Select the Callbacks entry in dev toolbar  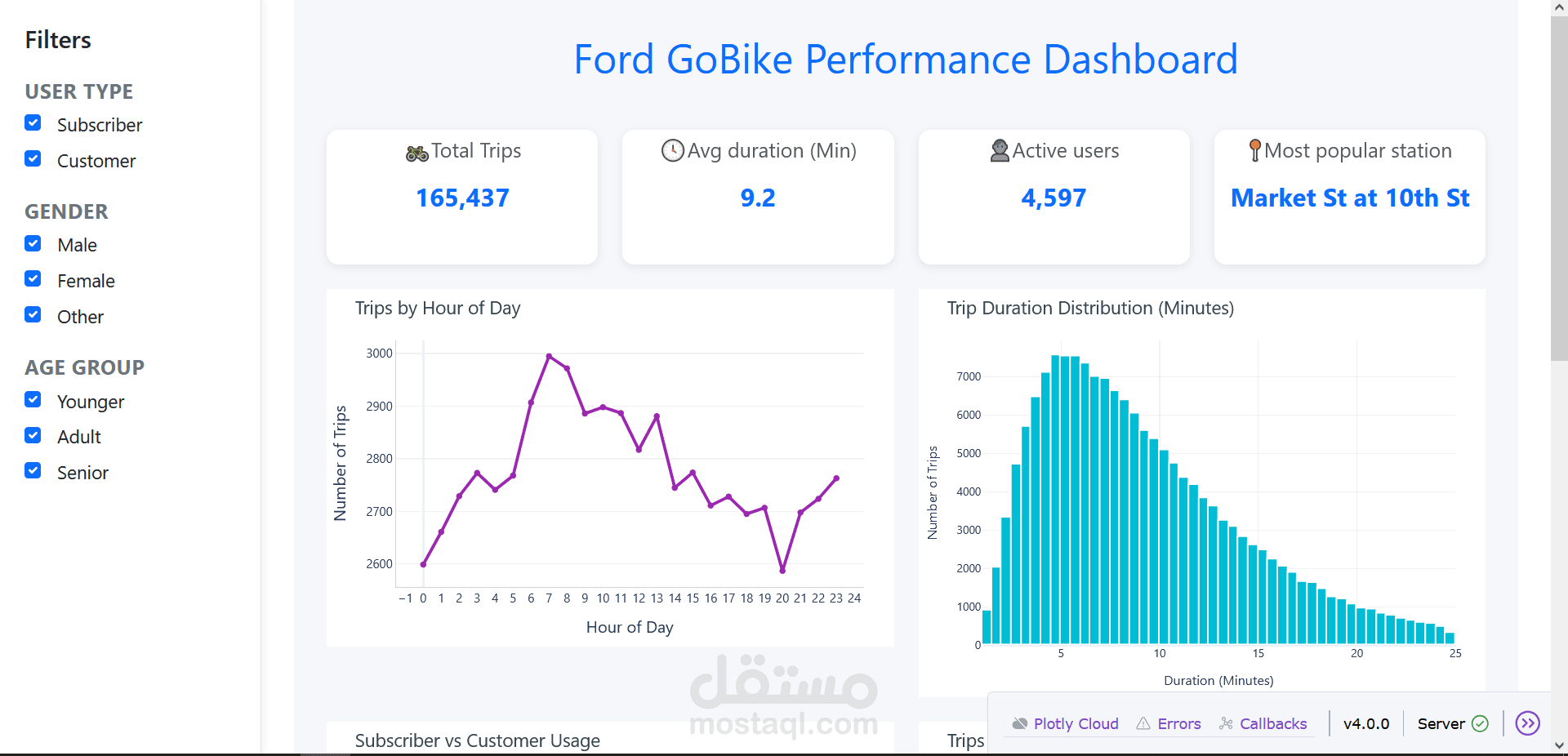1272,724
